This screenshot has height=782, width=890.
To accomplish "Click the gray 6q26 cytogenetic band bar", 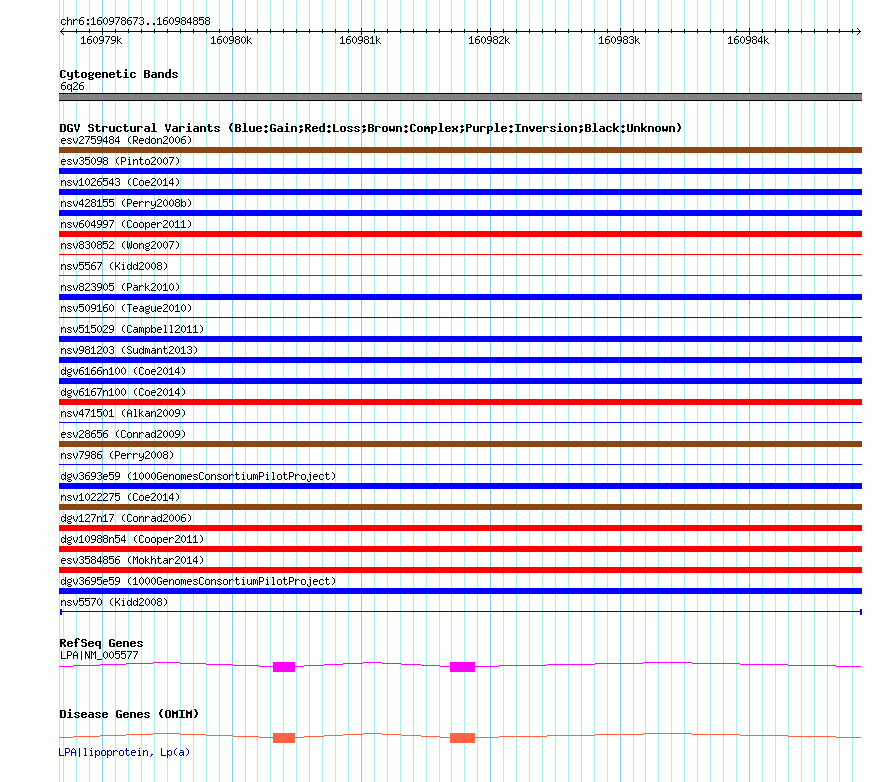I will 460,97.
